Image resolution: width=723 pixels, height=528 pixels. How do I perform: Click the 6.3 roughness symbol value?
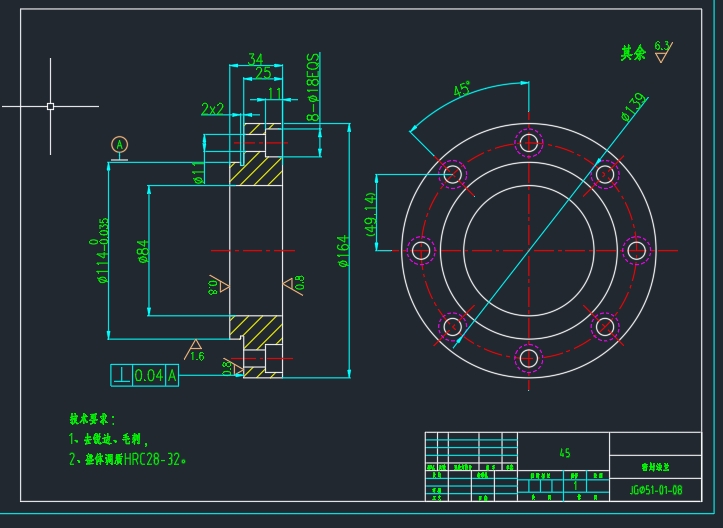pyautogui.click(x=662, y=46)
